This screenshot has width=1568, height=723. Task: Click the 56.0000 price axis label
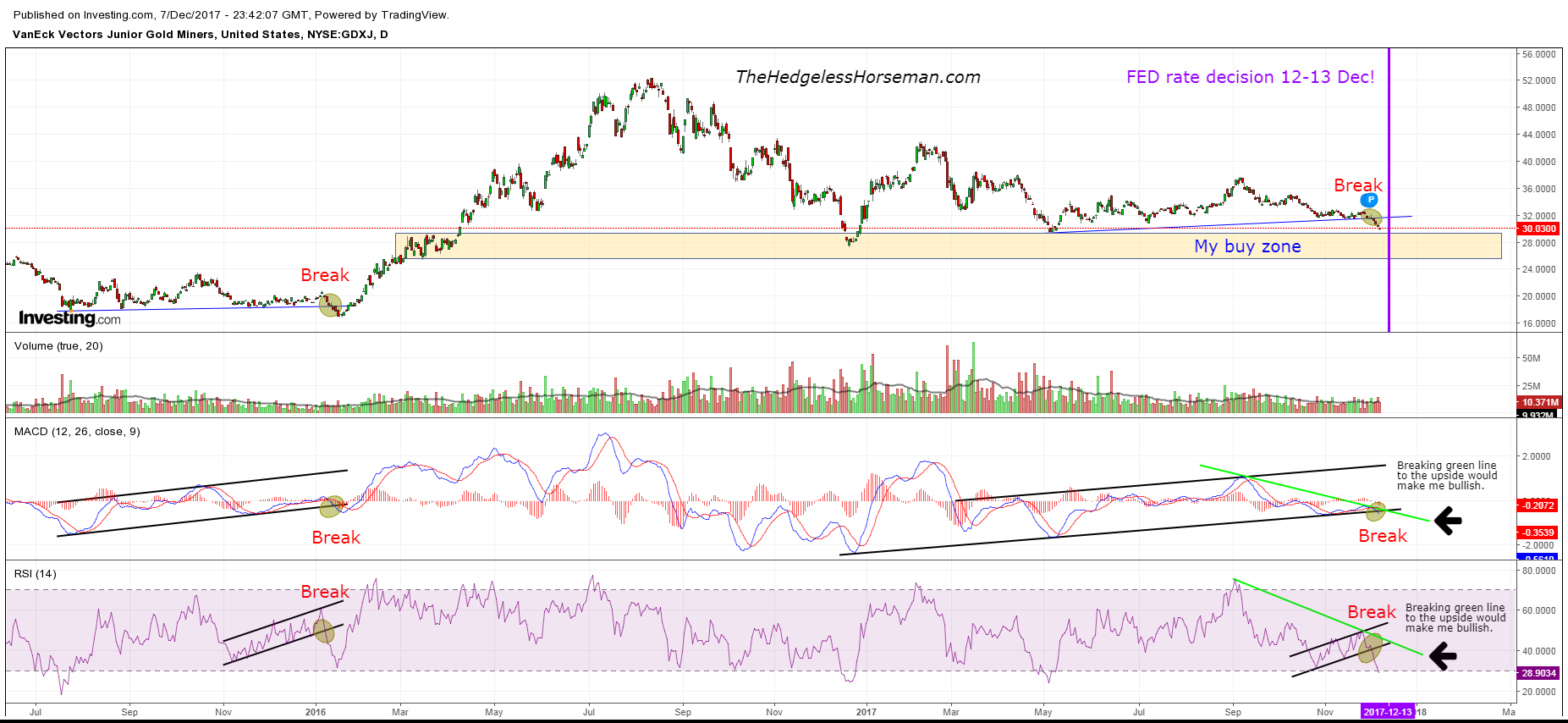pyautogui.click(x=1538, y=54)
